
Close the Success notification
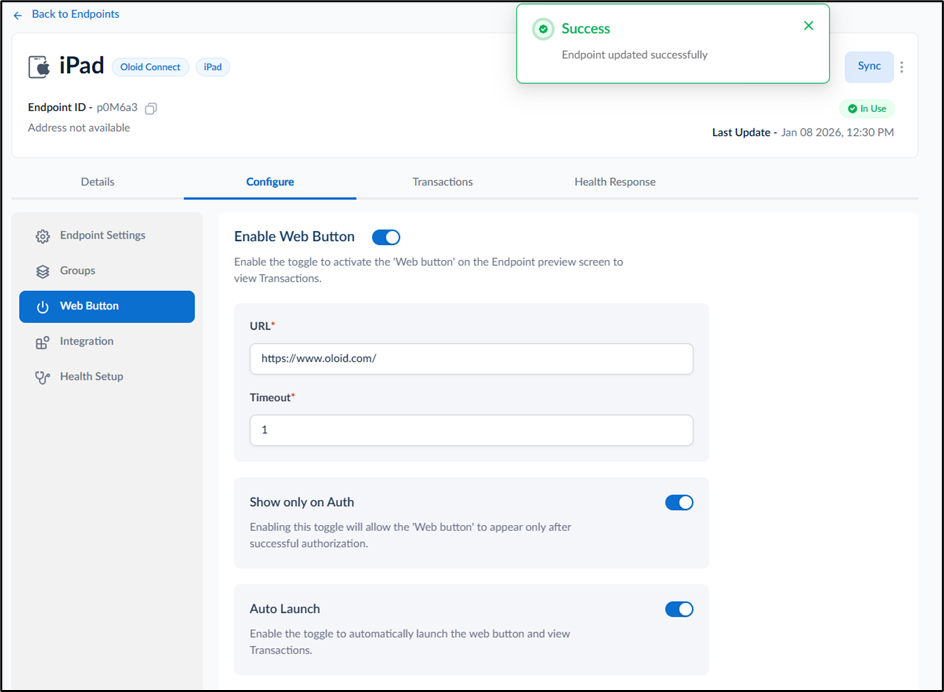click(809, 25)
